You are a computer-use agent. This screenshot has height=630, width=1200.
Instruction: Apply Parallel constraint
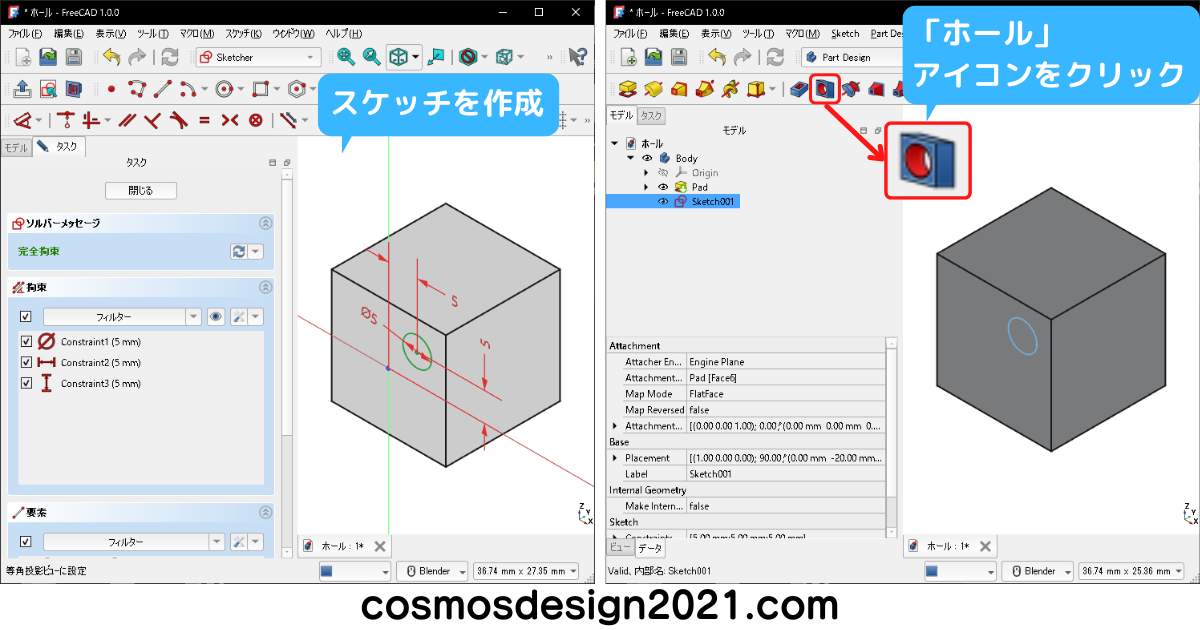(127, 120)
